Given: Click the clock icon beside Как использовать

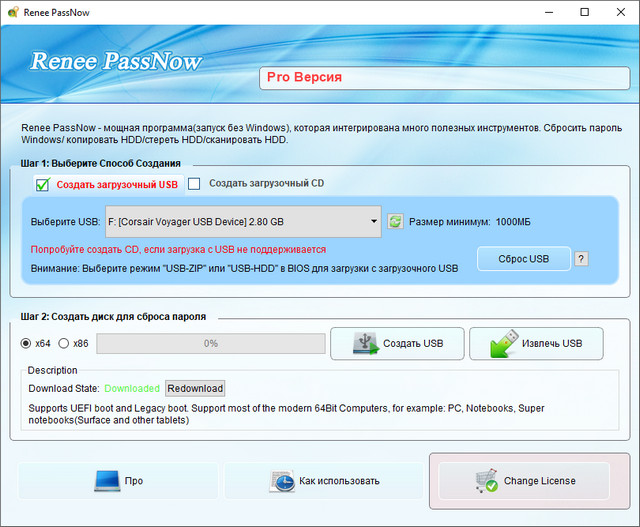Looking at the screenshot, I should click(x=281, y=481).
